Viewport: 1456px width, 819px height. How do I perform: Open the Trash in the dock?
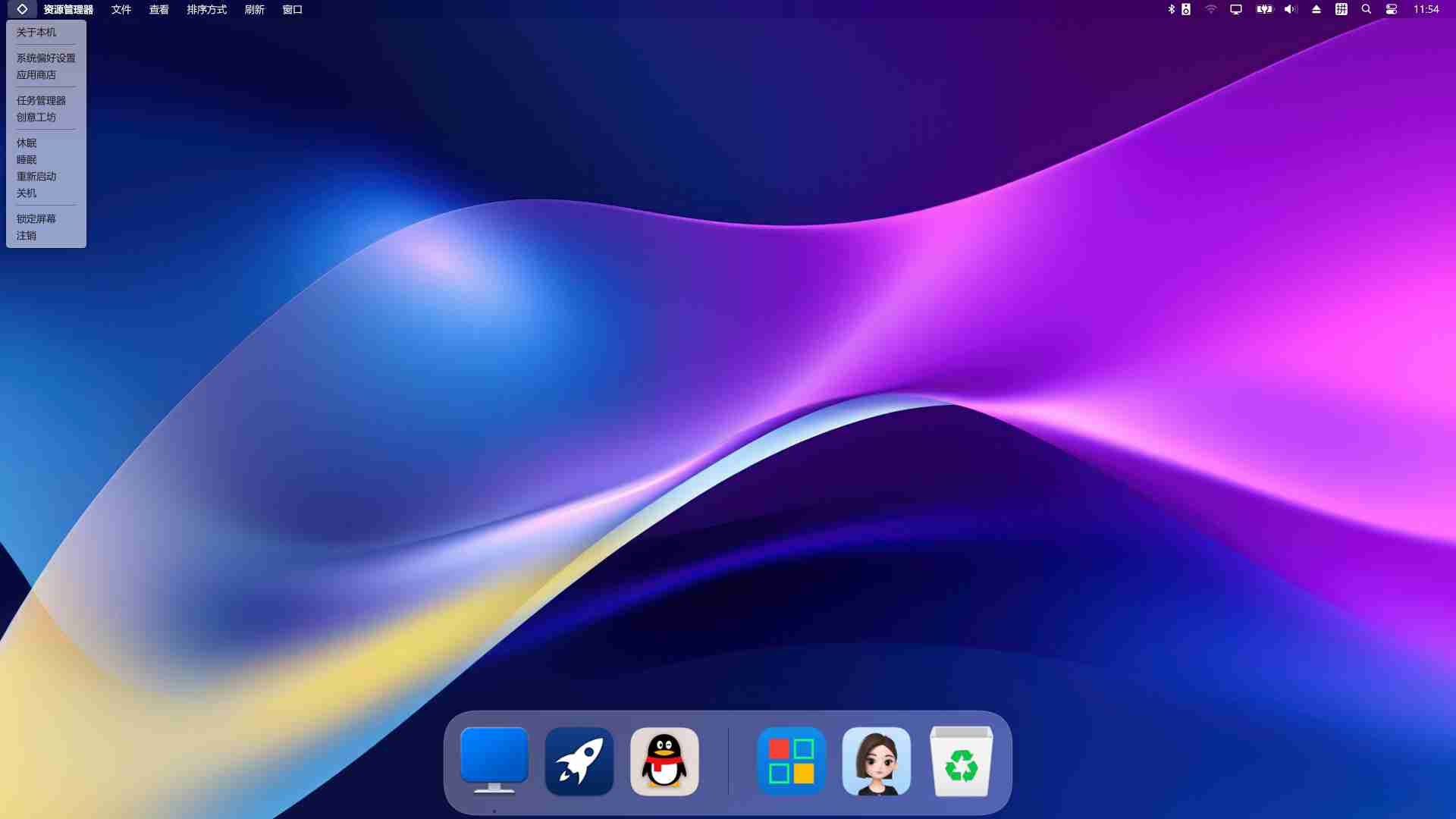962,761
